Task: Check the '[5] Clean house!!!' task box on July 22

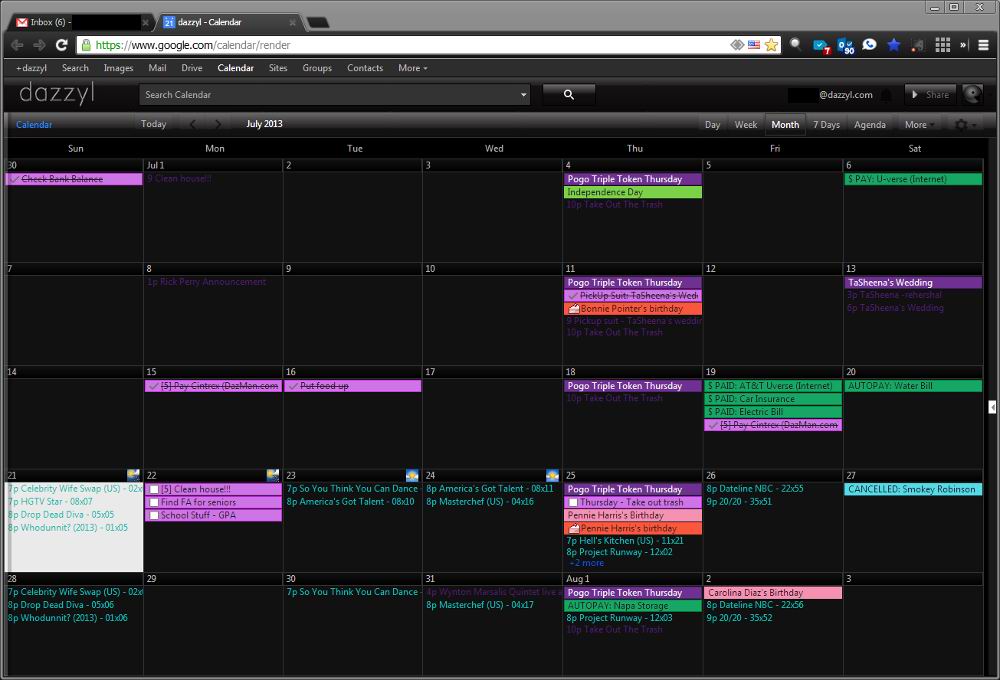Action: (x=154, y=489)
